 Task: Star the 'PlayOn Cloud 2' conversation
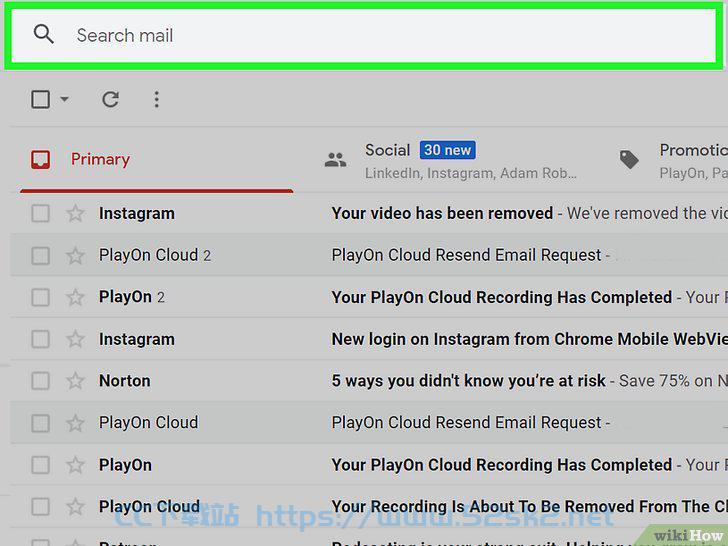[x=75, y=255]
